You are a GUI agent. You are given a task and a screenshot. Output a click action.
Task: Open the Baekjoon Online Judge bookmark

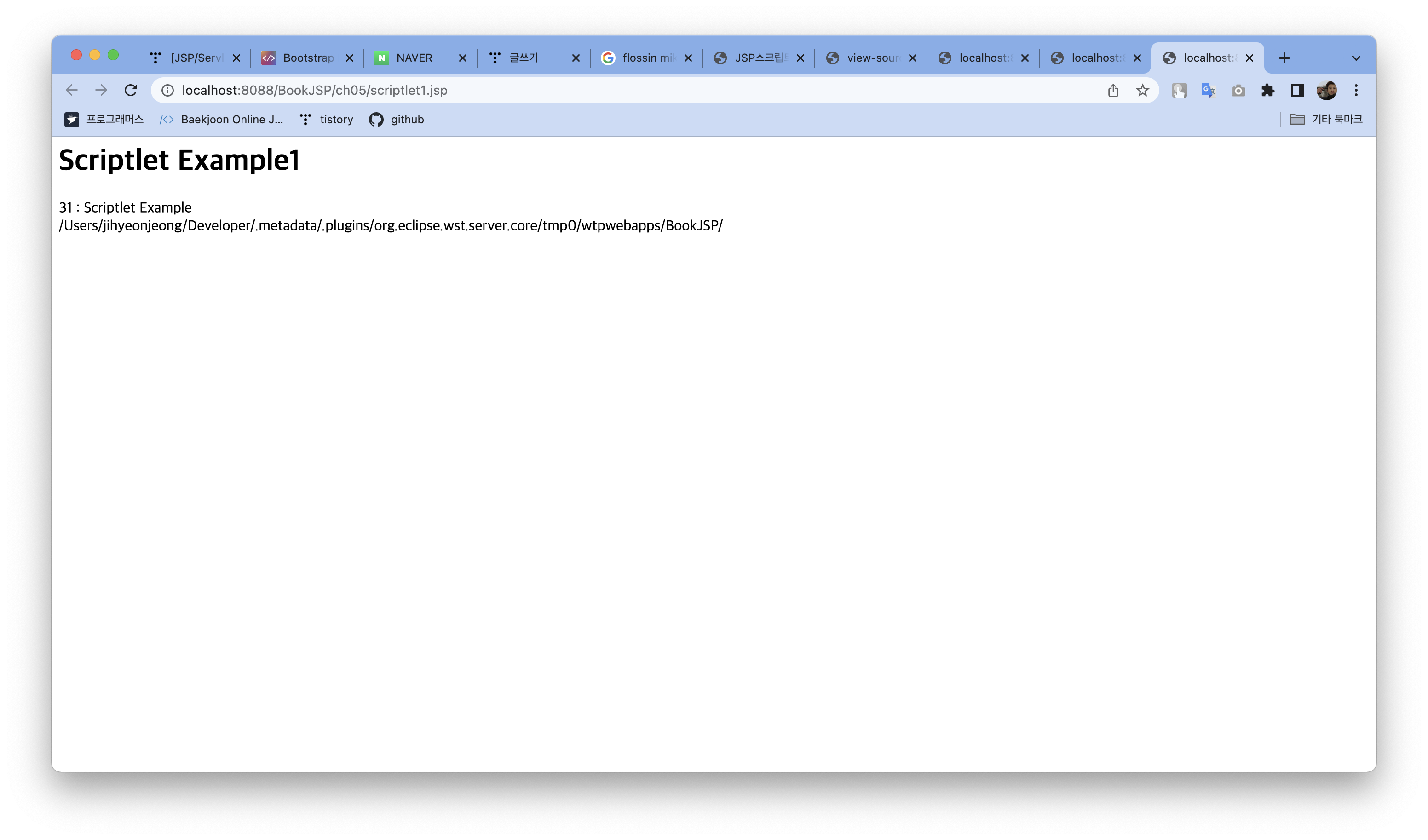222,119
